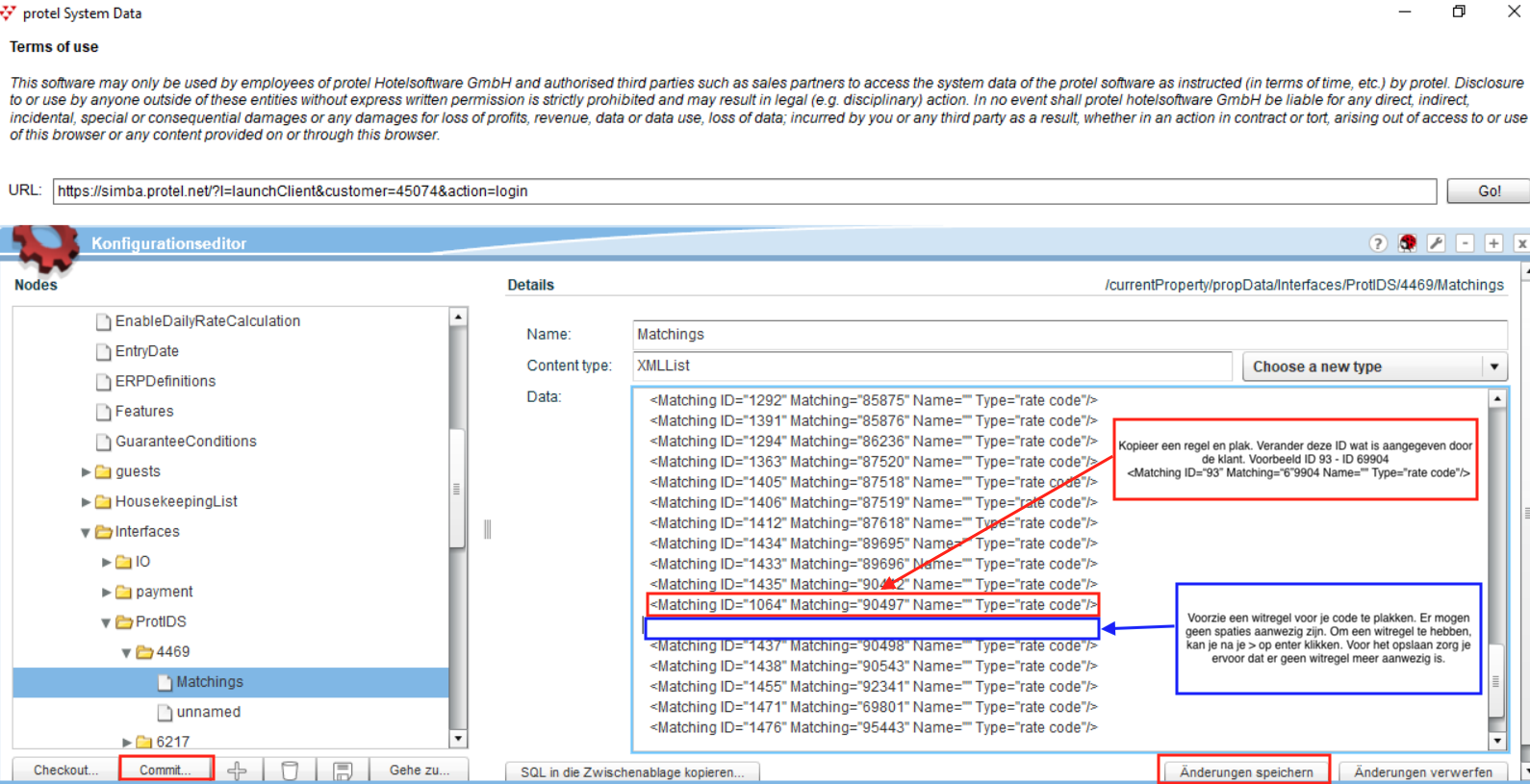
Task: Collapse the Interfaces folder
Action: click(x=86, y=532)
